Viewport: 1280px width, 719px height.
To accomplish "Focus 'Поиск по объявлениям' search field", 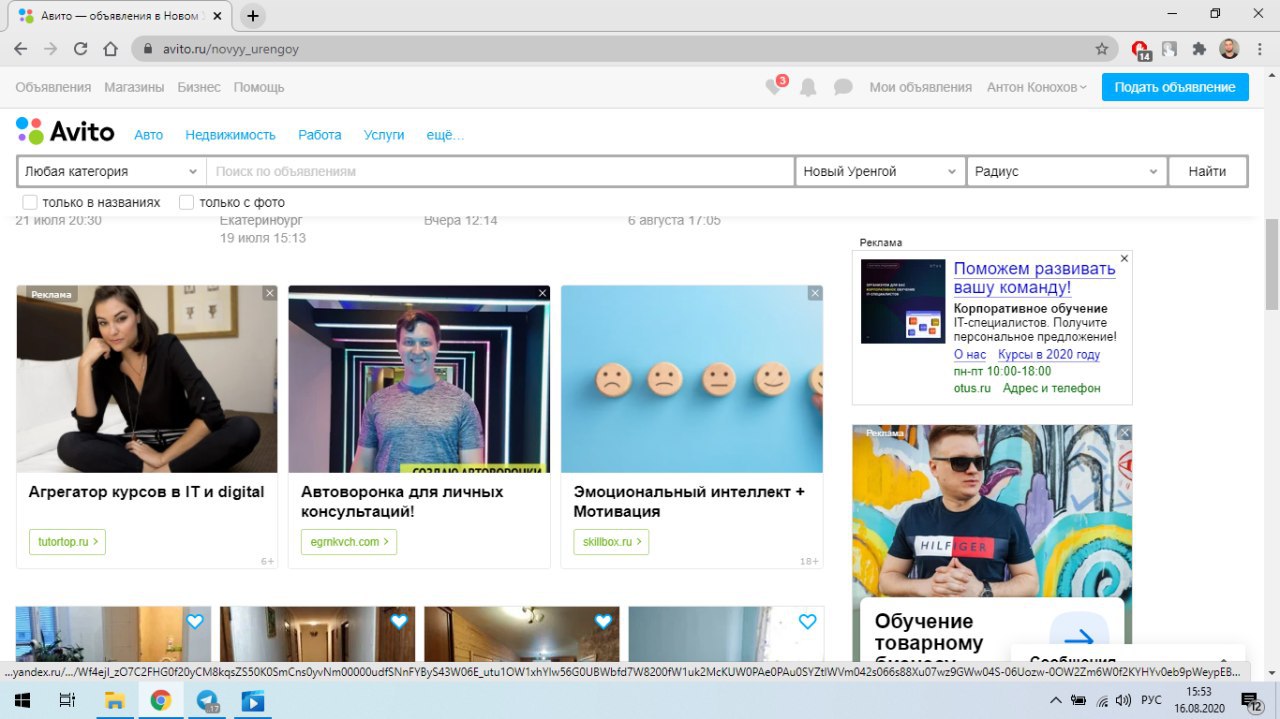I will coord(500,171).
